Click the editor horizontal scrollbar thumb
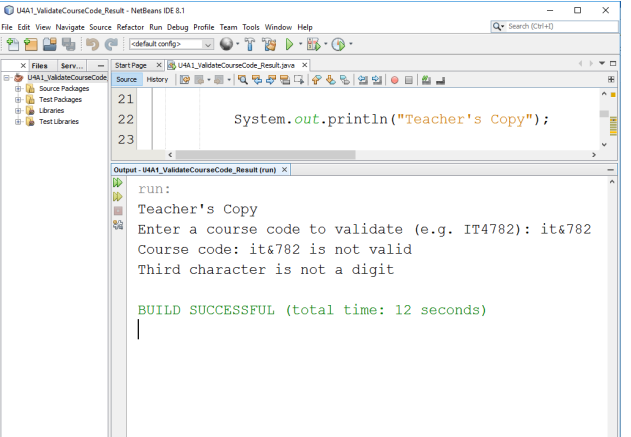Screen dimensions: 631x437 point(265,155)
